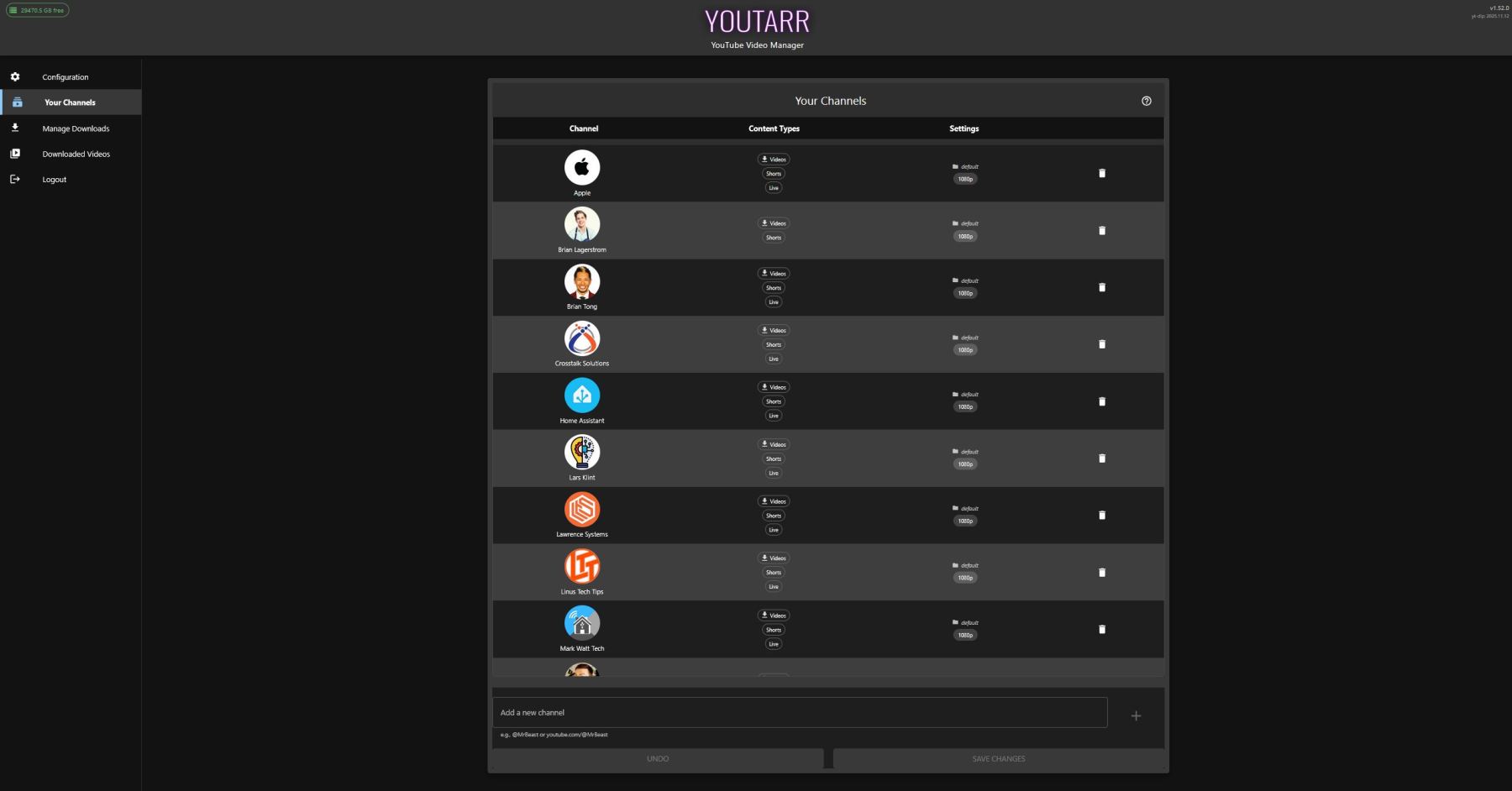
Task: Open Downloaded Videos page
Action: [x=76, y=155]
